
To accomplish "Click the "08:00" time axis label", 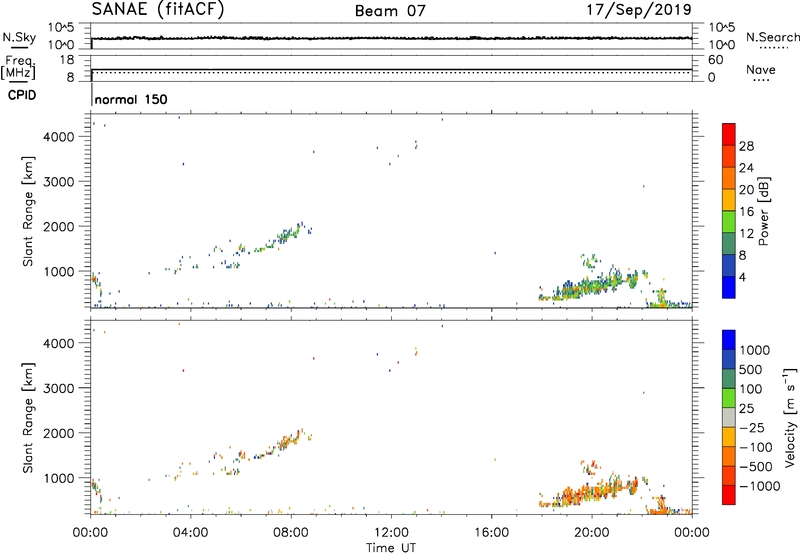I will point(291,533).
